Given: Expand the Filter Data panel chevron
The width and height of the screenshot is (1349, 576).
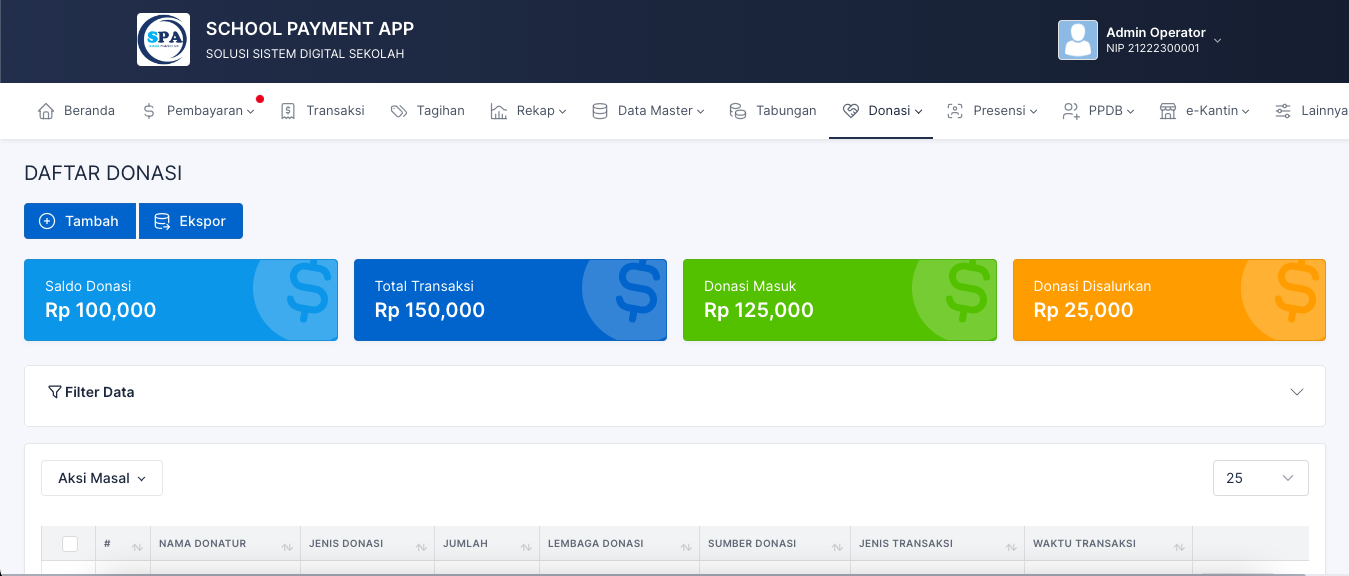Looking at the screenshot, I should 1297,392.
